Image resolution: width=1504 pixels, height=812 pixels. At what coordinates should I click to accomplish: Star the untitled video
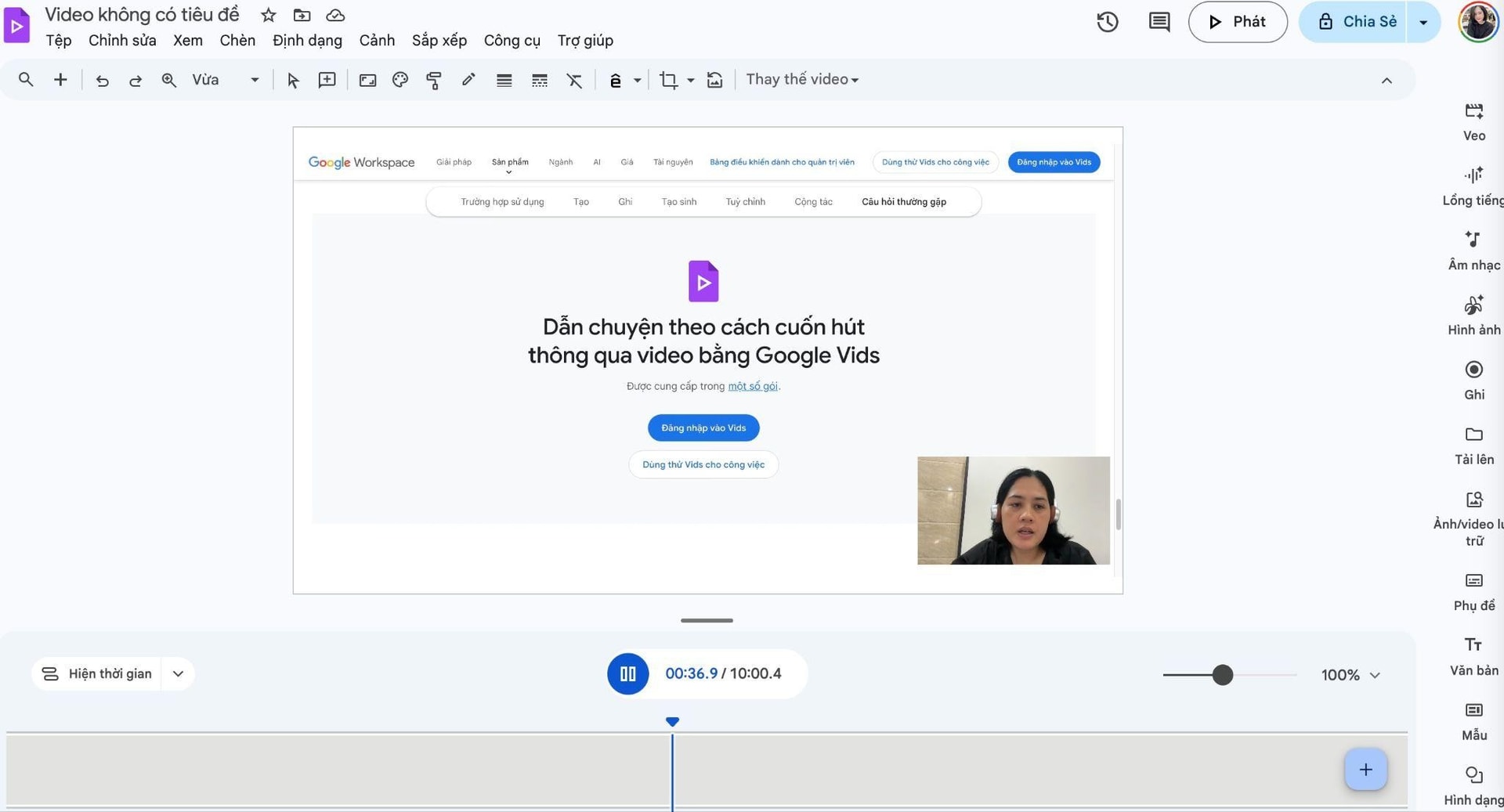(269, 15)
